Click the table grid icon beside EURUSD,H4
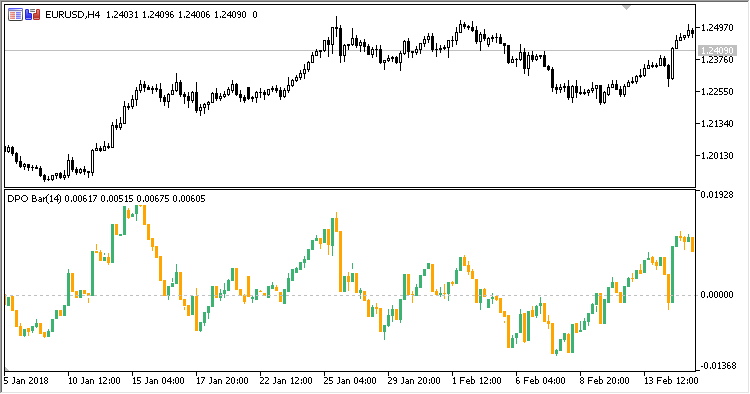750x394 pixels. 15,15
